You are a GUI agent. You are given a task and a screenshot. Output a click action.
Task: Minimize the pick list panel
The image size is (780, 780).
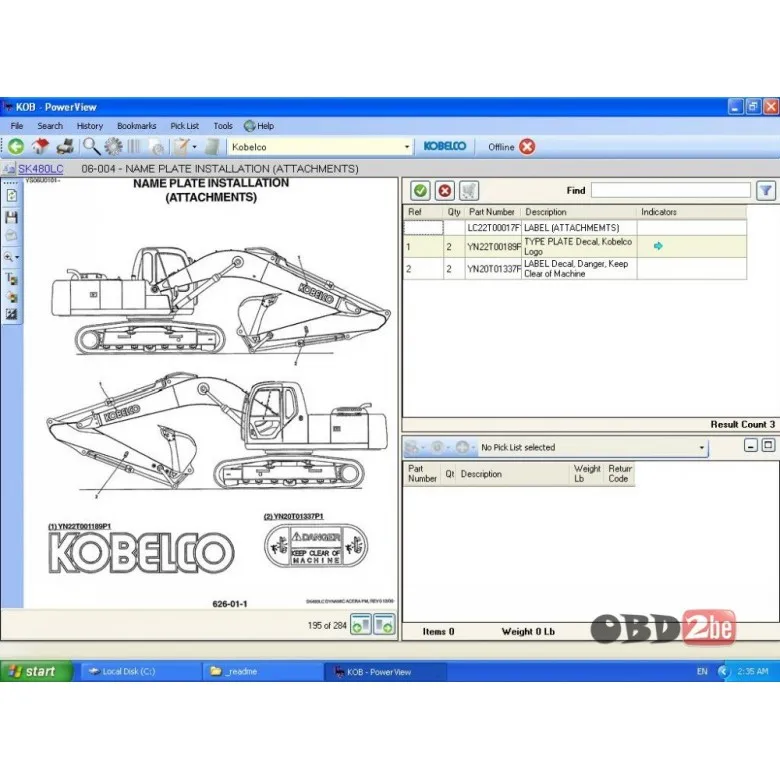pos(751,445)
